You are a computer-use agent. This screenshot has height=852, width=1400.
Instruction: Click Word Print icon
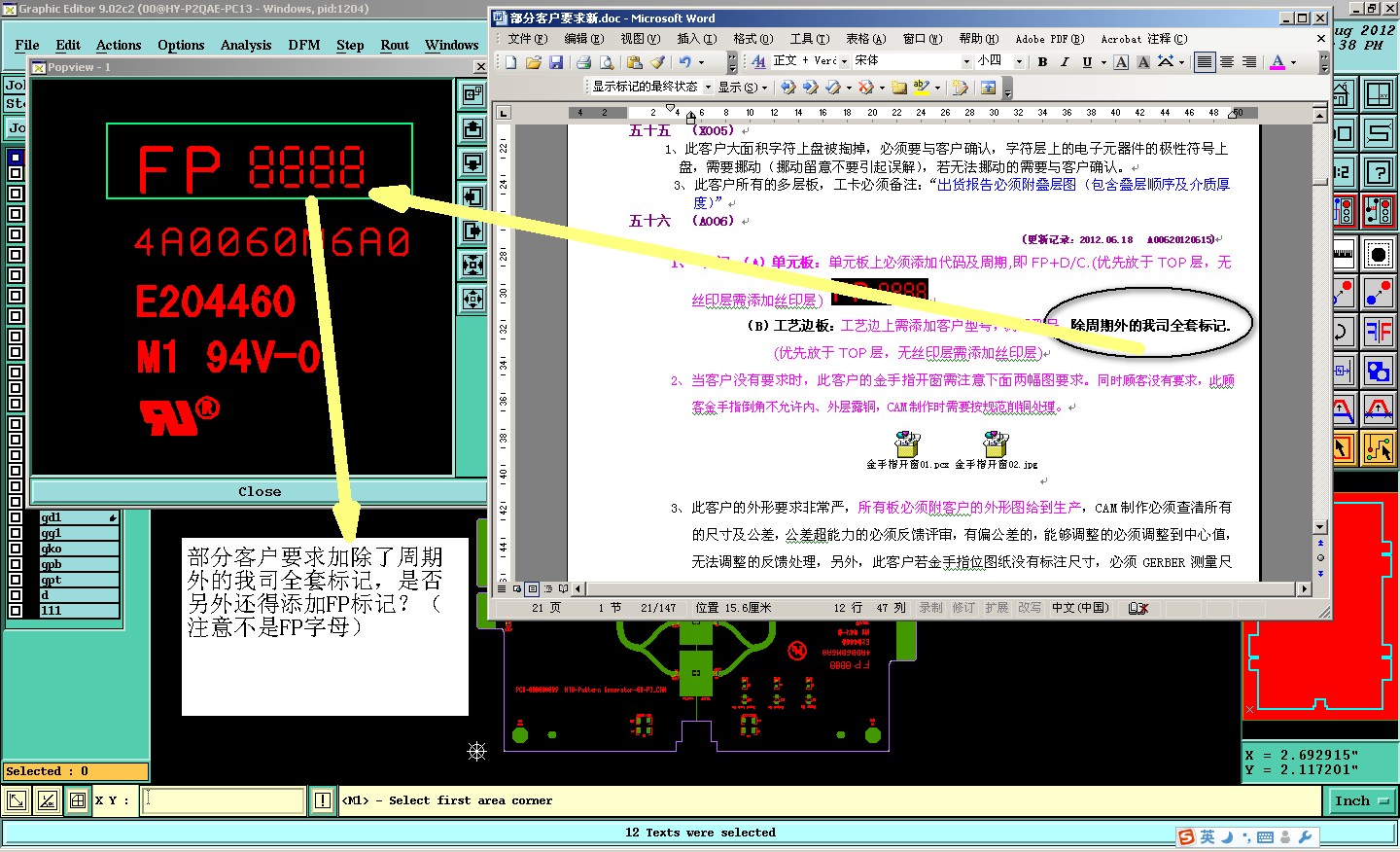point(583,62)
